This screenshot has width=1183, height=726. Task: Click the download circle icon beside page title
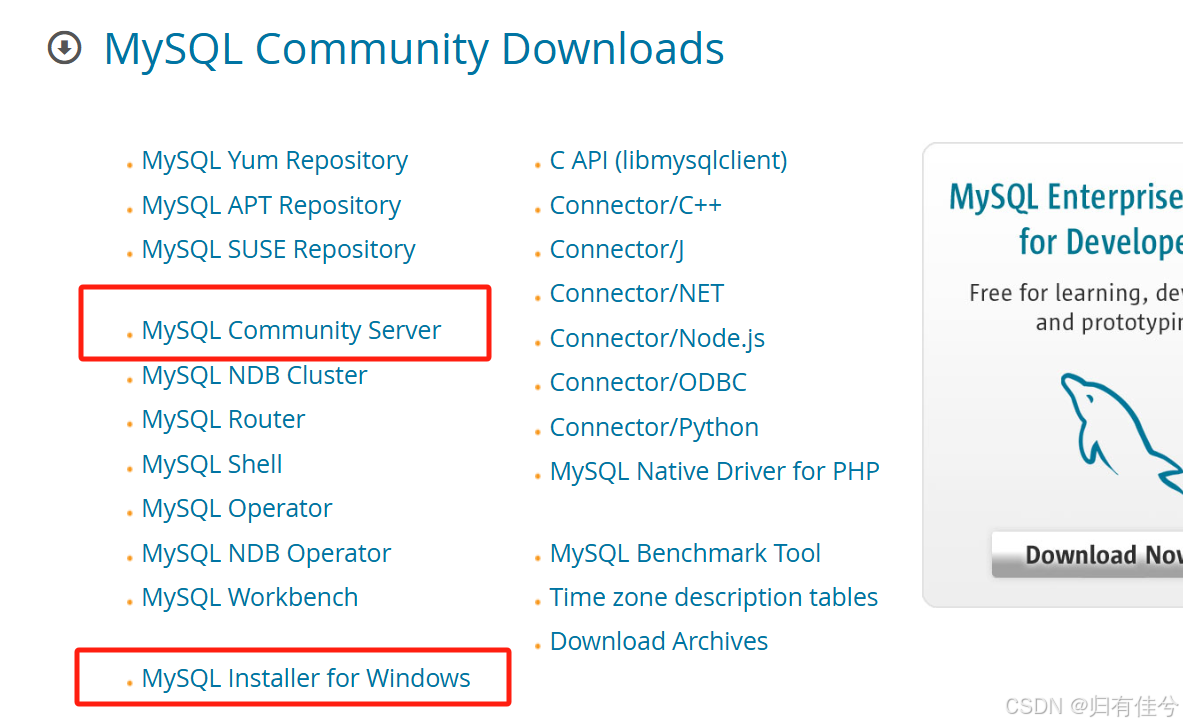pyautogui.click(x=64, y=48)
